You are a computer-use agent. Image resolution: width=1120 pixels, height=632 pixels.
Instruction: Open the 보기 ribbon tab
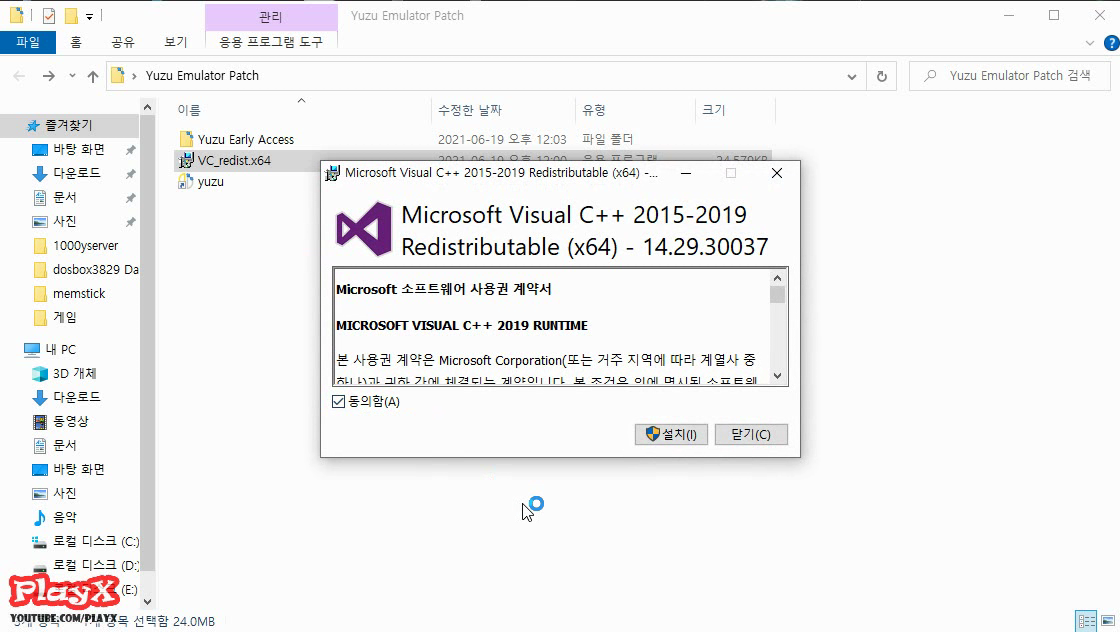point(175,42)
